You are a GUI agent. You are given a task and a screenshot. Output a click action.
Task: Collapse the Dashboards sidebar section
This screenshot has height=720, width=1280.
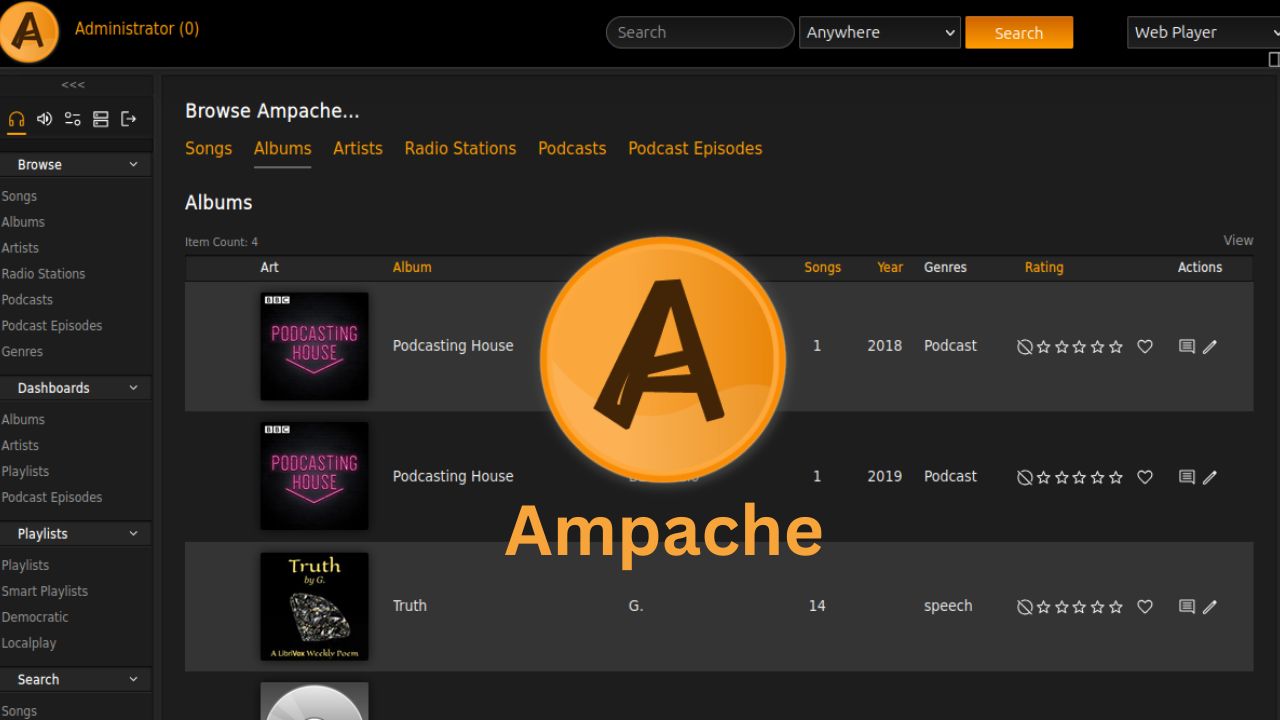(x=76, y=387)
